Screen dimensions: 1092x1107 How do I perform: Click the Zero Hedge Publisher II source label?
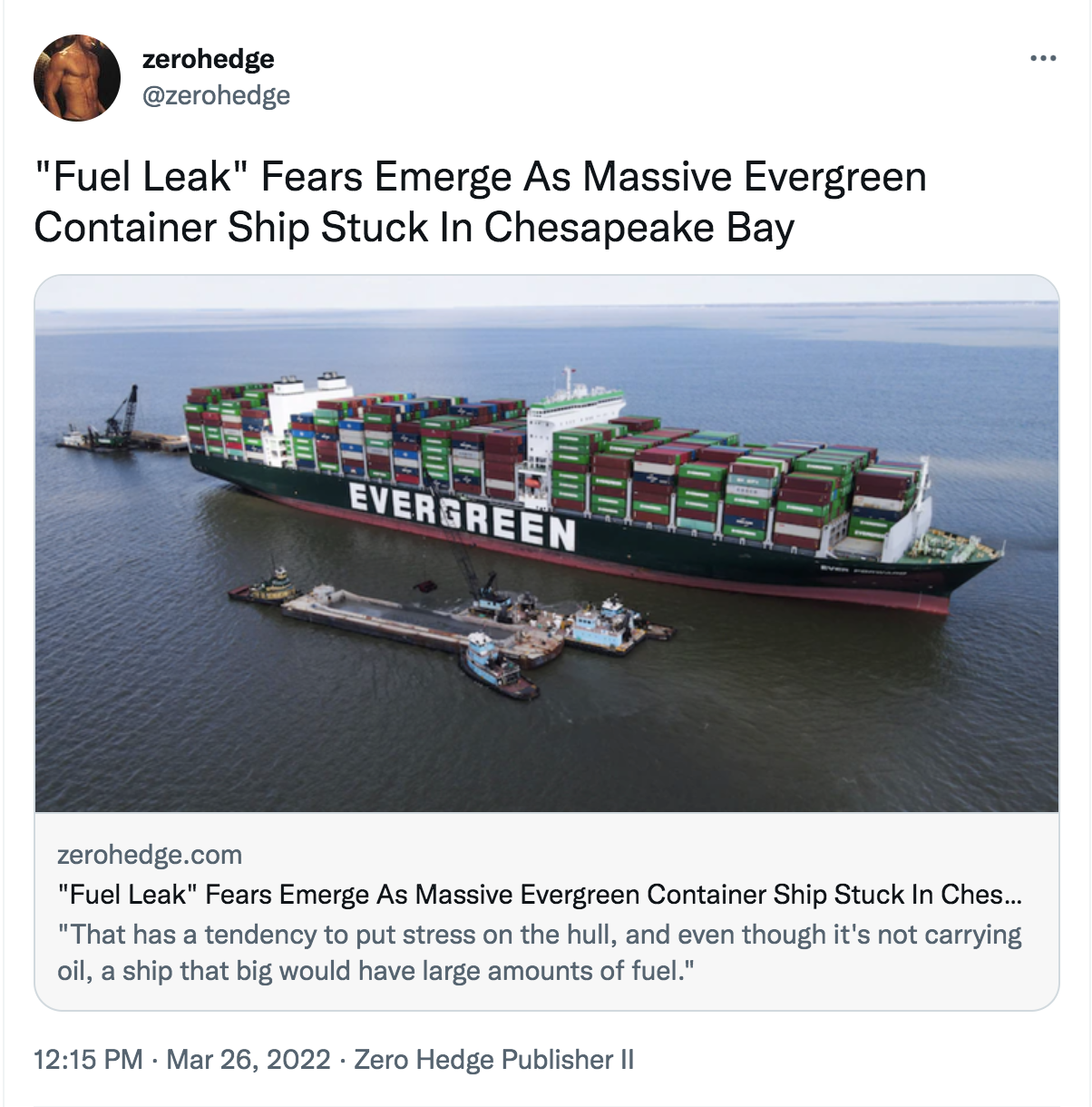coord(493,1059)
